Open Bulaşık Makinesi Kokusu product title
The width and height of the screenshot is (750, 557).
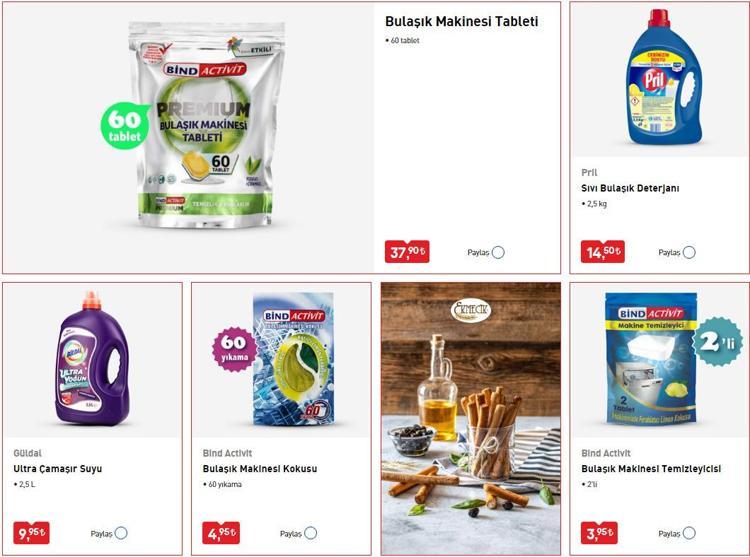[x=260, y=469]
